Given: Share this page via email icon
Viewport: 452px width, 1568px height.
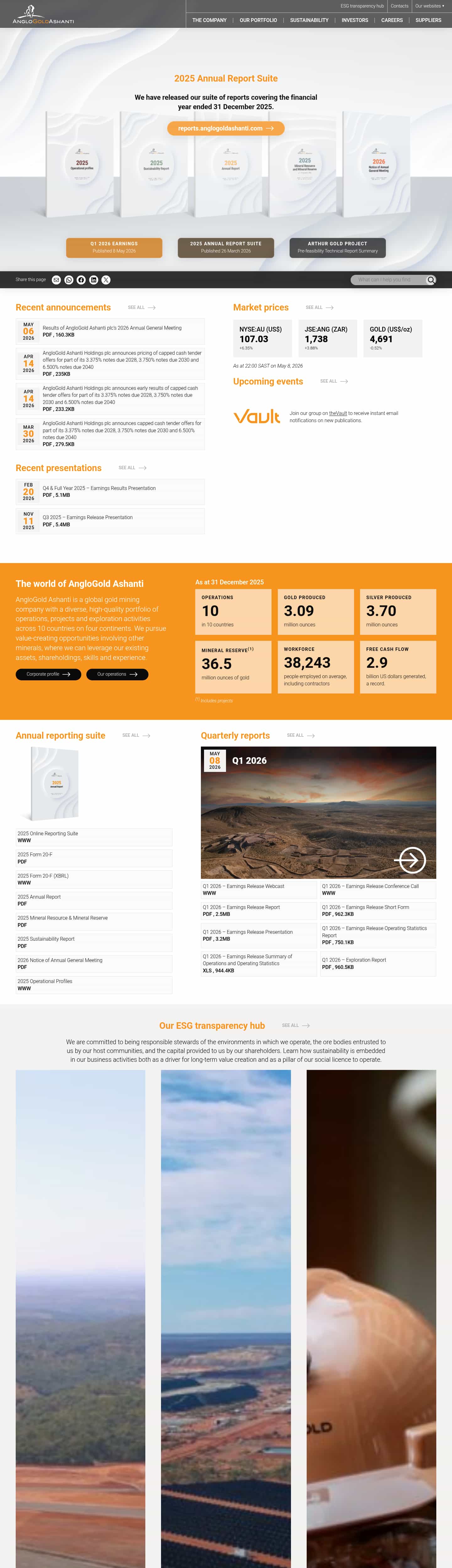Looking at the screenshot, I should (56, 280).
